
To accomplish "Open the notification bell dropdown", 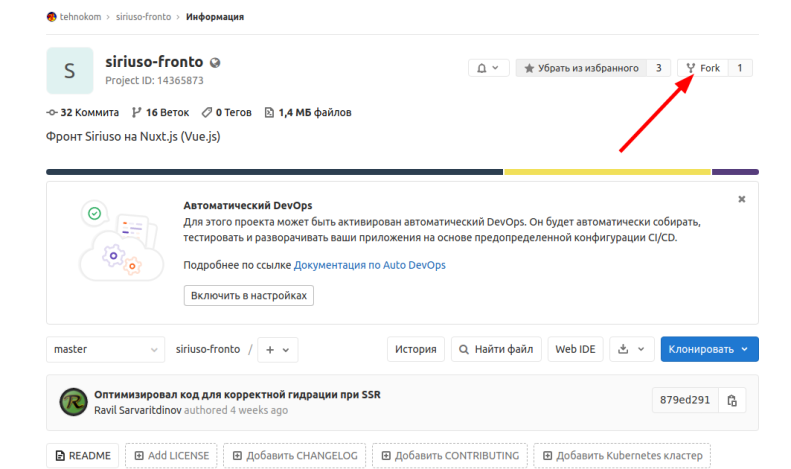I will [x=488, y=68].
